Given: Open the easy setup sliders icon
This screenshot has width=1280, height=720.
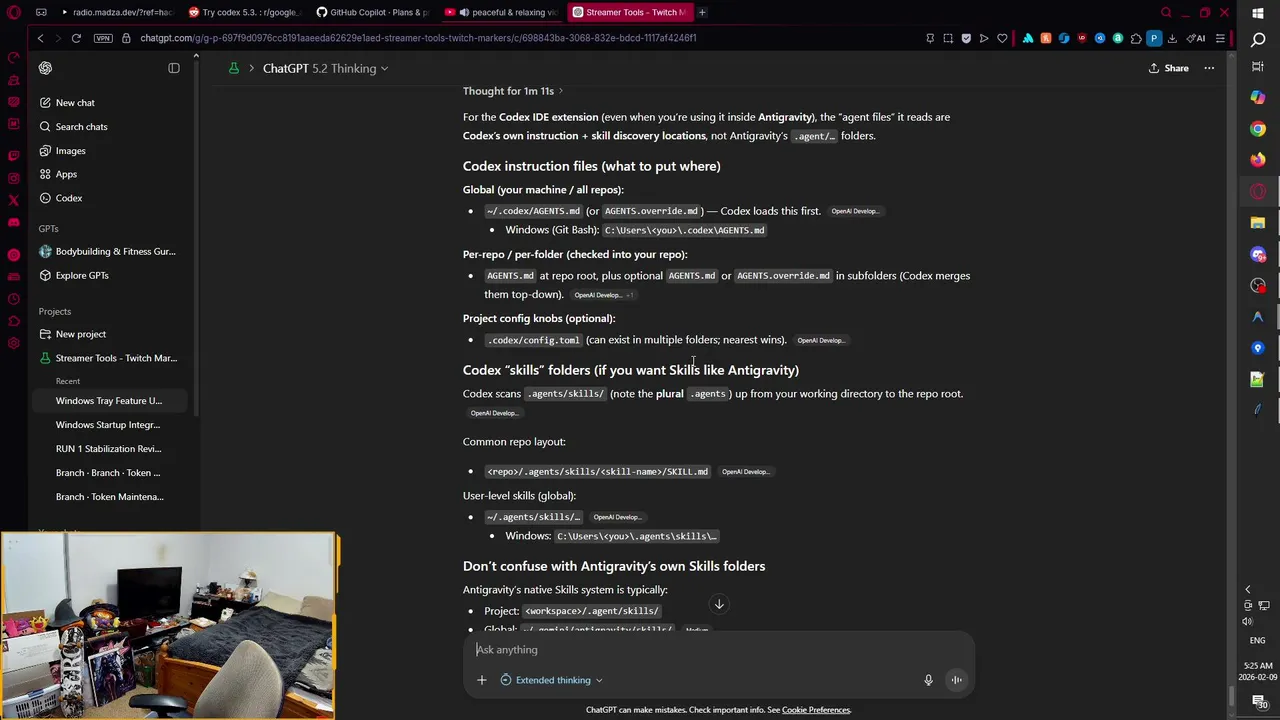Looking at the screenshot, I should (1220, 38).
